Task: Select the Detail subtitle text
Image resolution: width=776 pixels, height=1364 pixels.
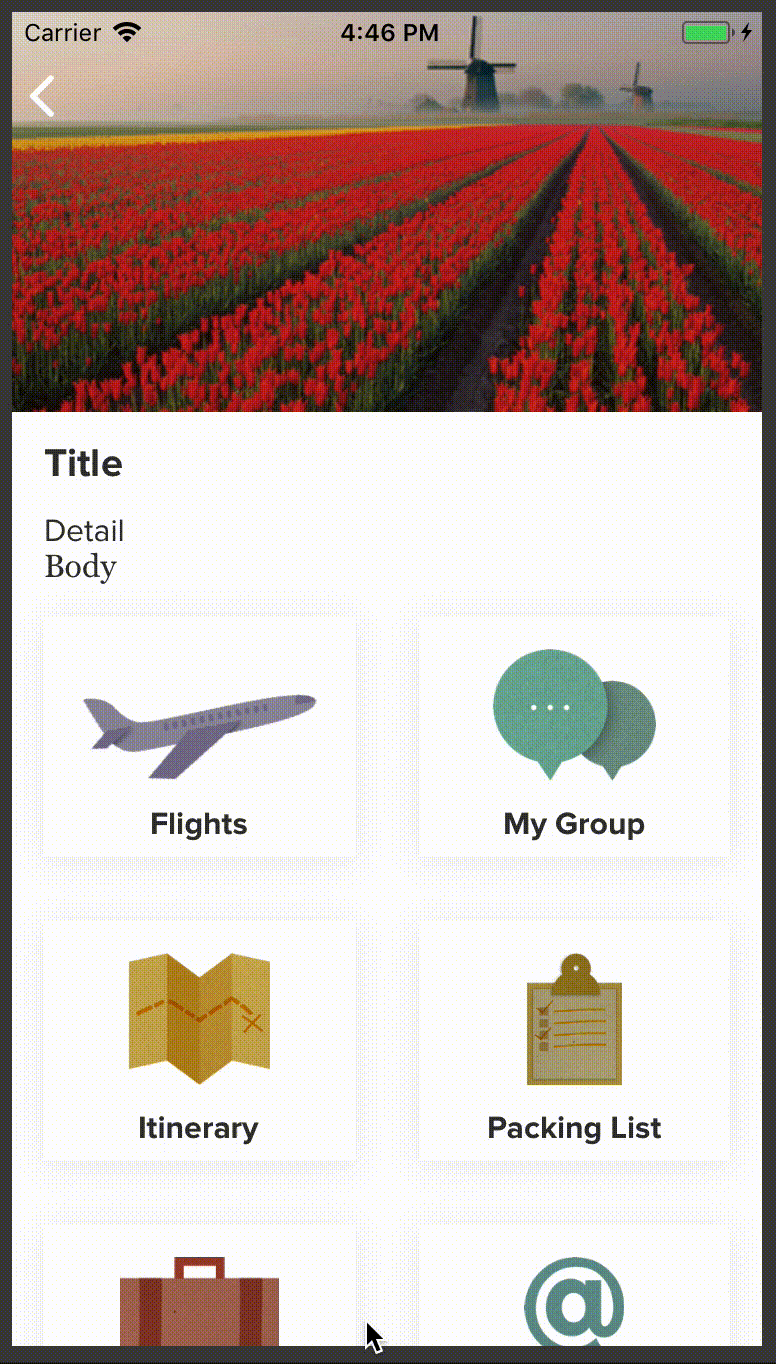Action: [84, 531]
